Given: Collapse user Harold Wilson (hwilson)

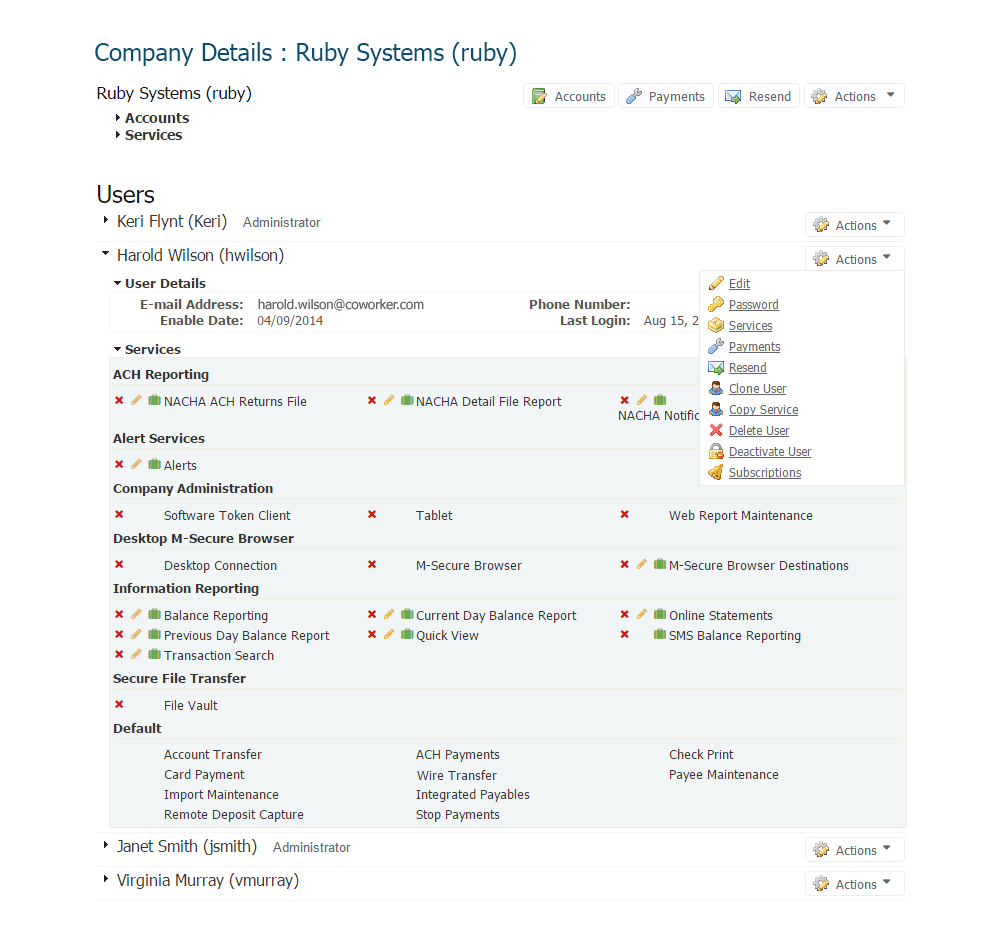Looking at the screenshot, I should 106,254.
